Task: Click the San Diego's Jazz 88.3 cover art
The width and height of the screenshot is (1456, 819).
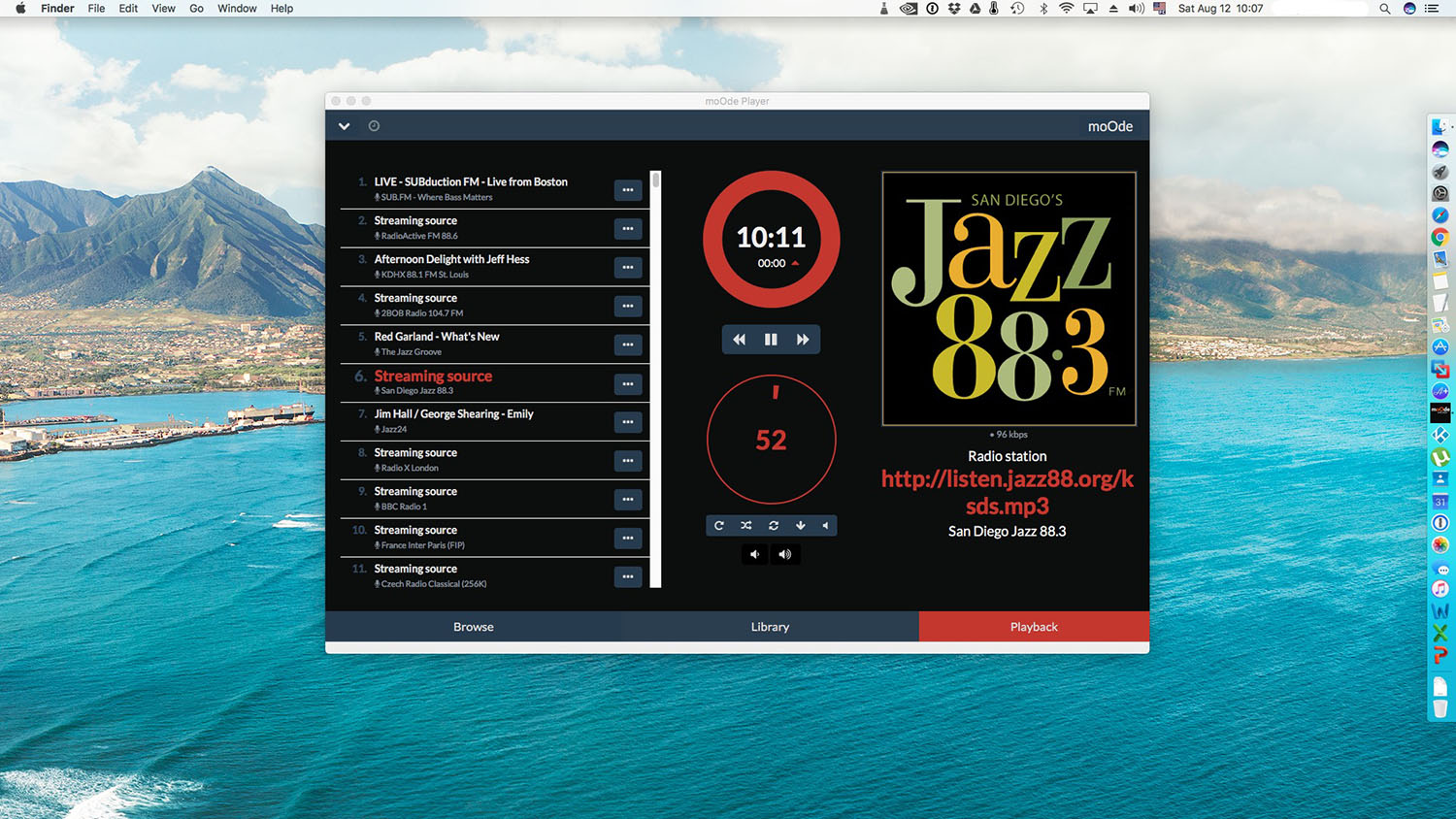Action: pos(1009,299)
